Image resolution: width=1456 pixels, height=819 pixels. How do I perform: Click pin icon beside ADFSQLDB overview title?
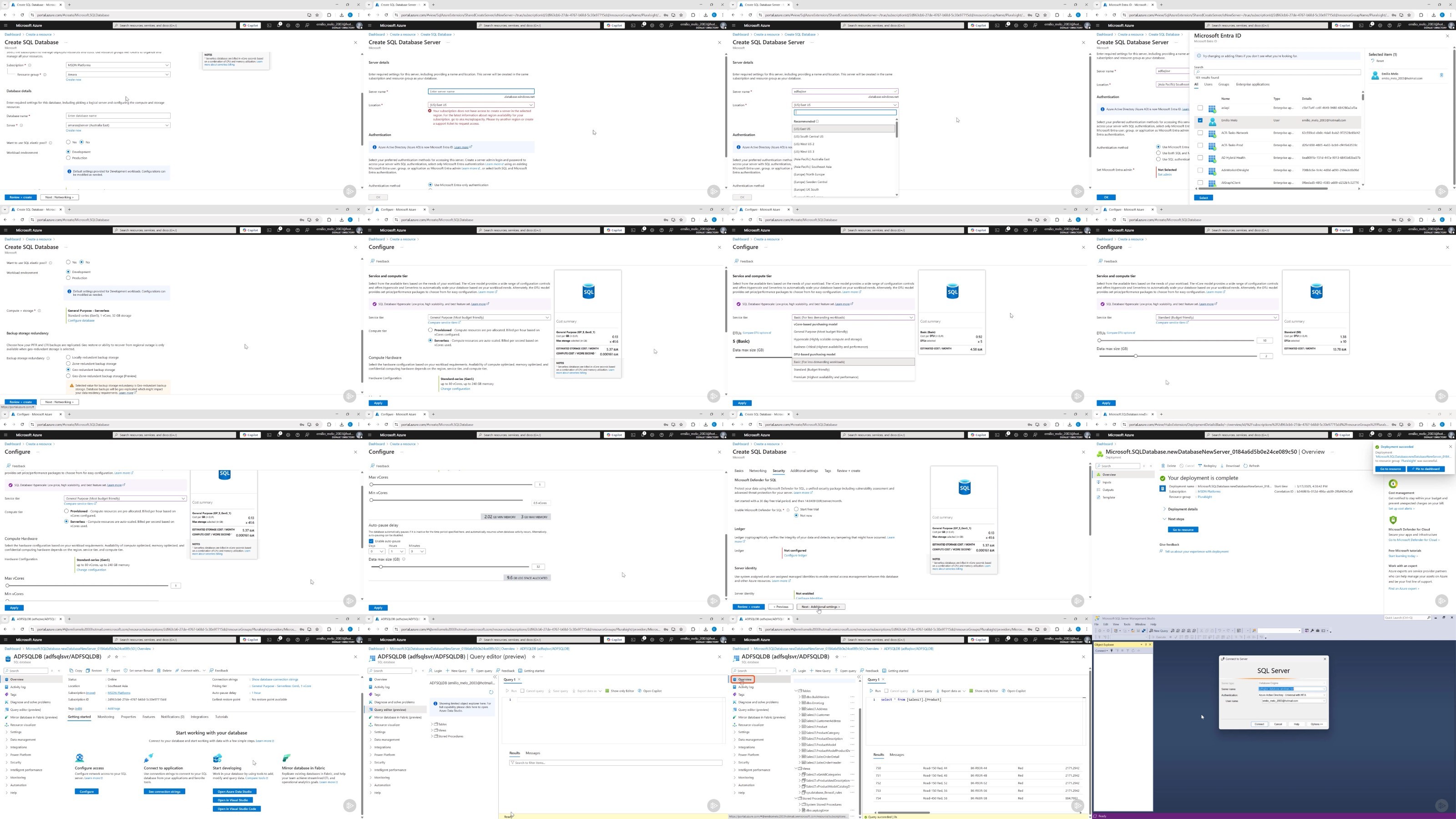109,657
